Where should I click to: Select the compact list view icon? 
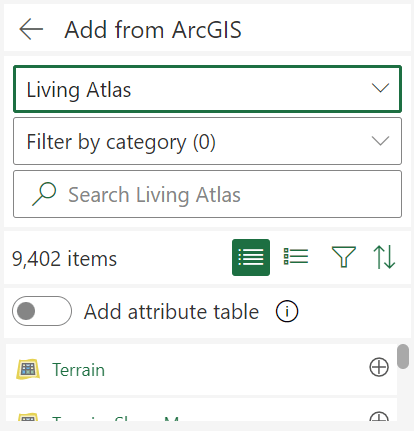coord(251,257)
